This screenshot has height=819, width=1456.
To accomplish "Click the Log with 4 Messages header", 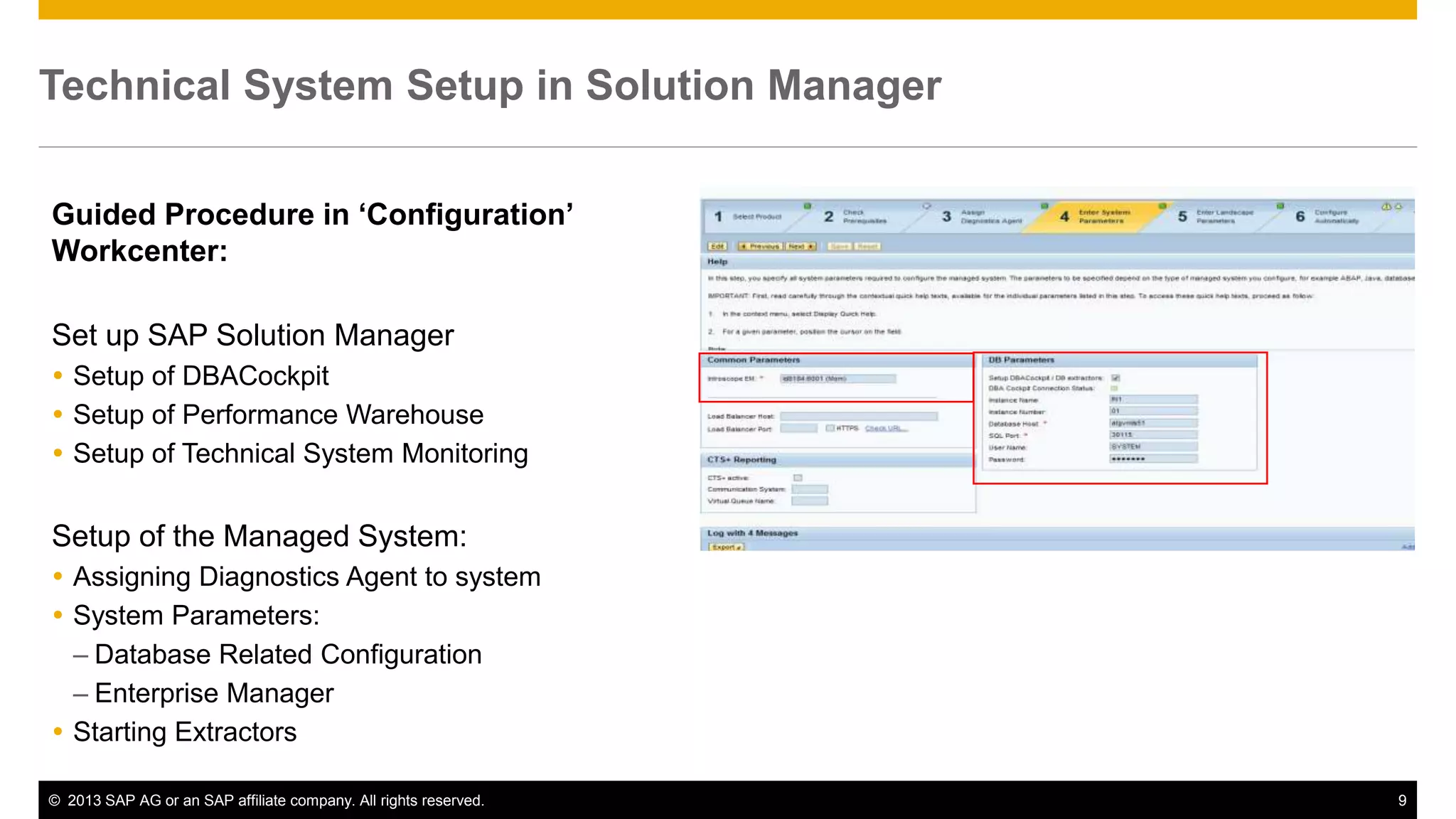I will pos(1057,532).
